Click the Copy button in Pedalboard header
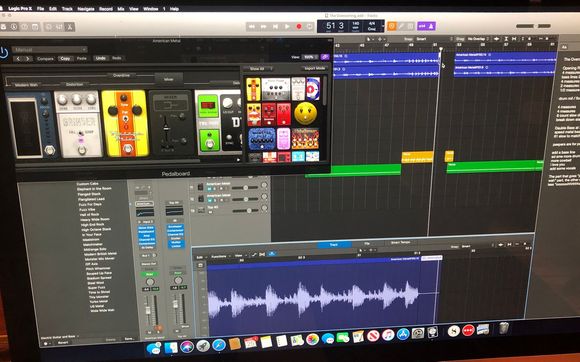 65,58
